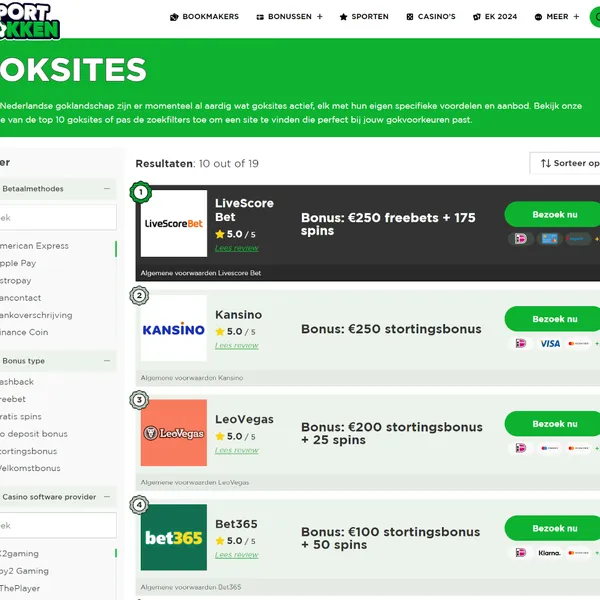Screen dimensions: 600x600
Task: Visit Bet365 with Bezoek nu
Action: pyautogui.click(x=553, y=528)
